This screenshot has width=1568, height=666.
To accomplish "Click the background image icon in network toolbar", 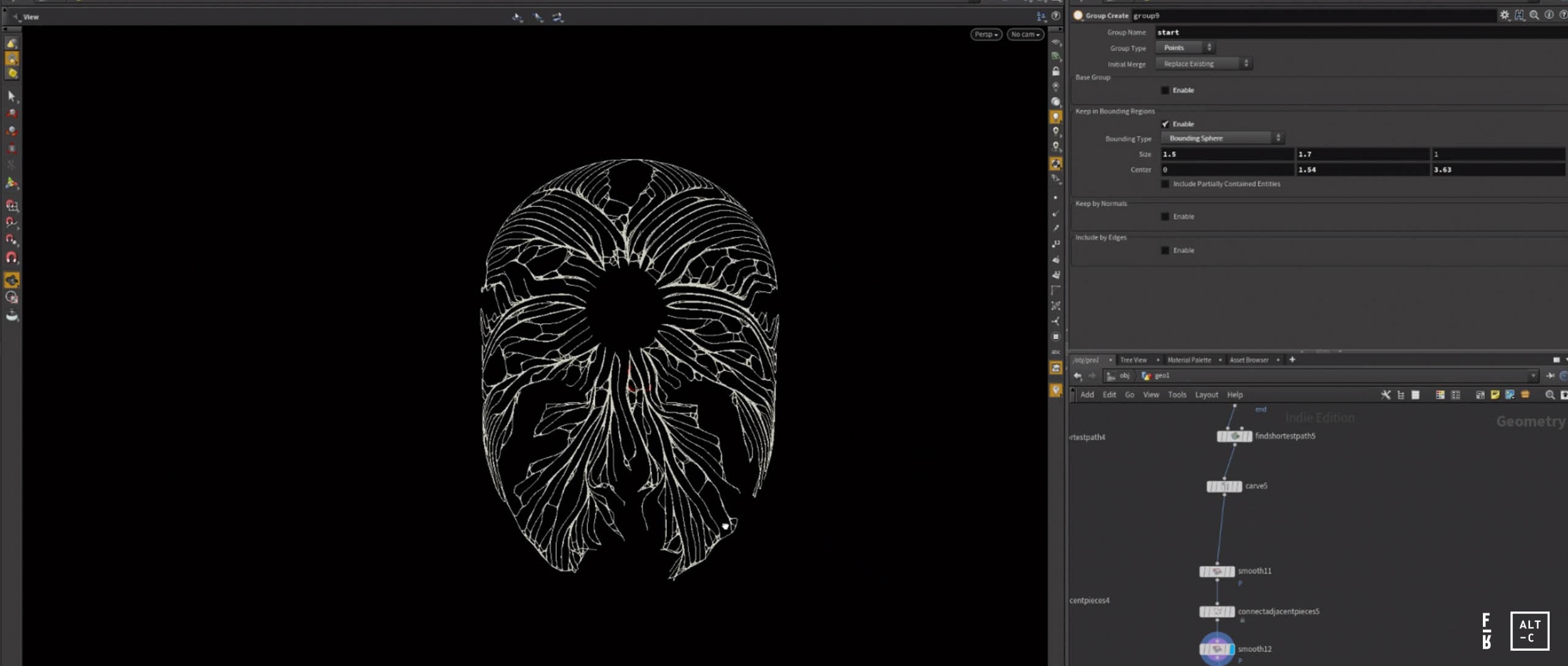I will pyautogui.click(x=1510, y=395).
